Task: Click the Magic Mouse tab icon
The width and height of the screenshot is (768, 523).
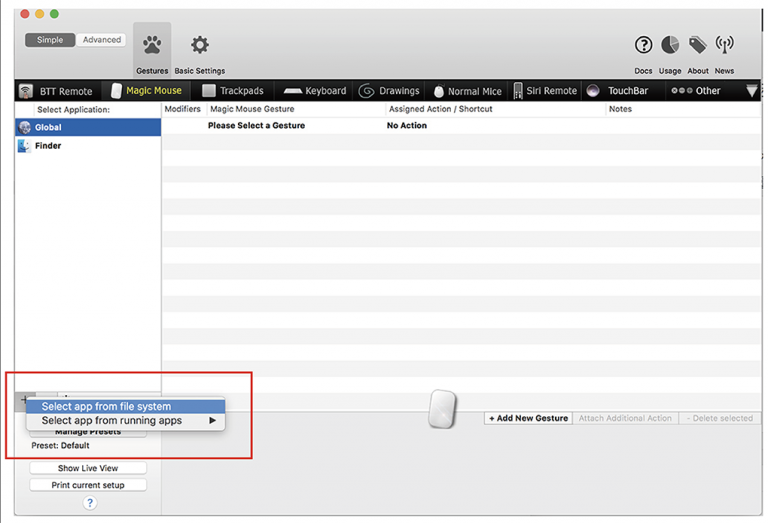Action: tap(116, 91)
